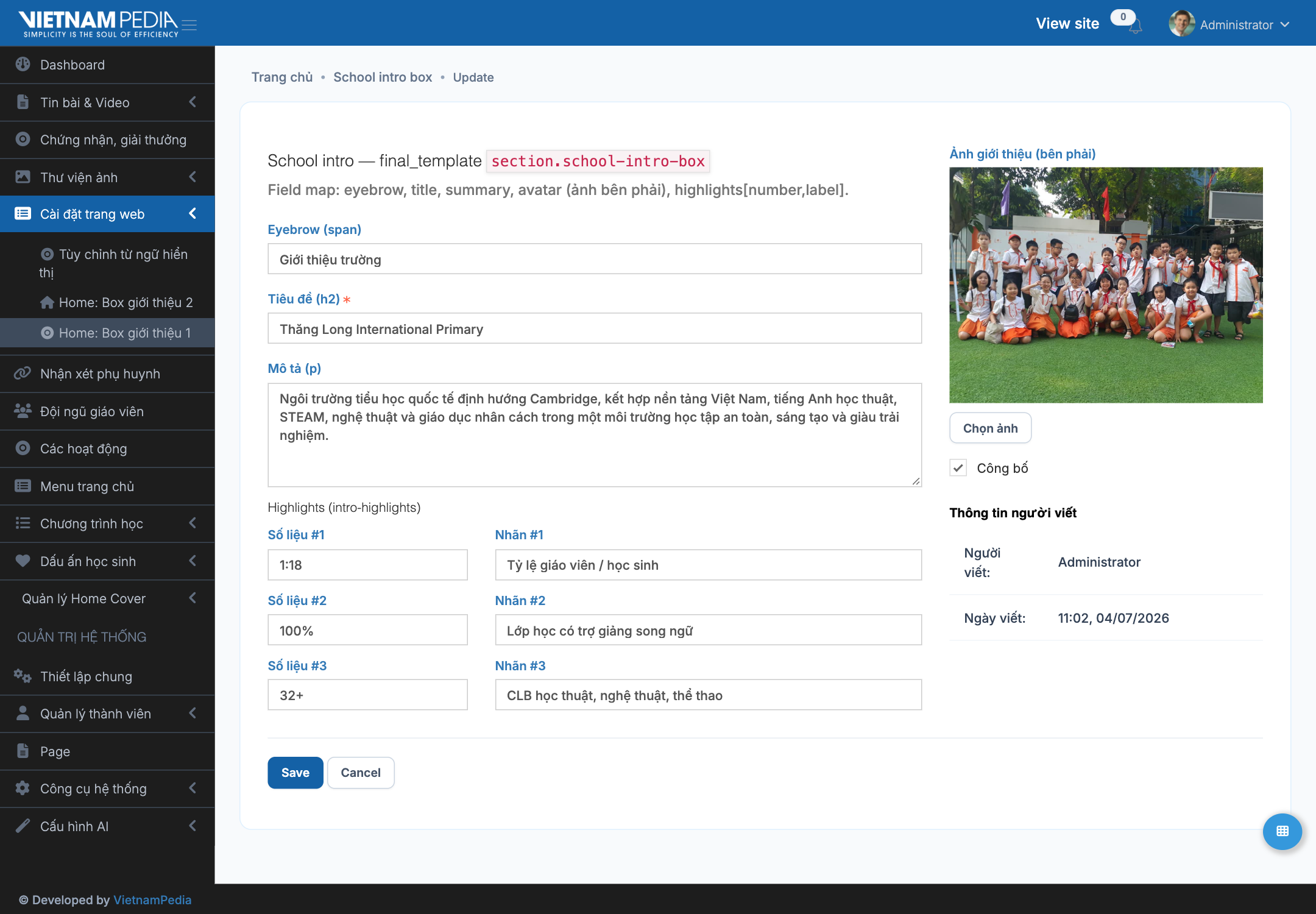Open Home: Box giới thiệu 2 menu item

point(107,302)
